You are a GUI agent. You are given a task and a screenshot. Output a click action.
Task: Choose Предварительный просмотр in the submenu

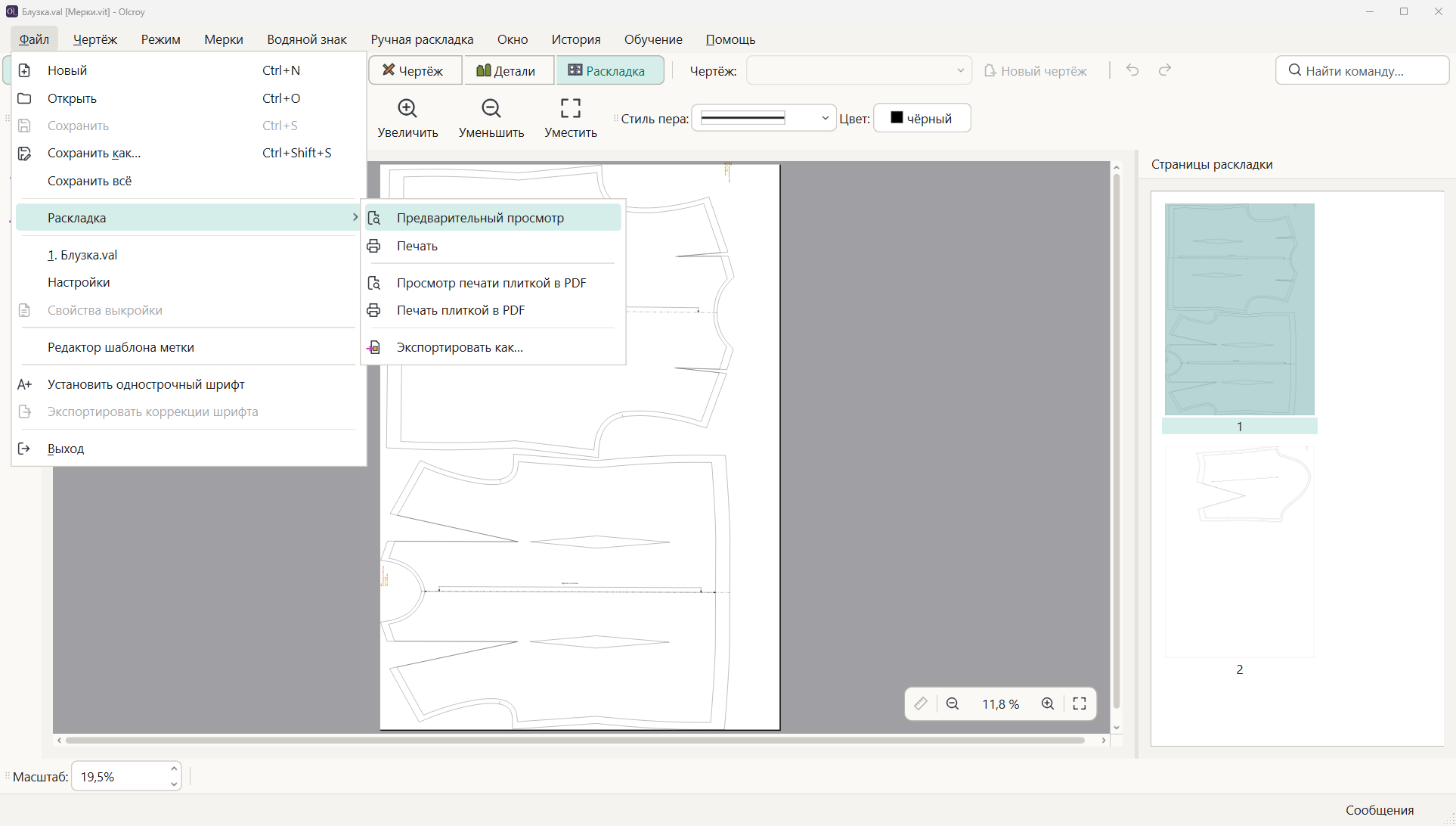coord(493,218)
